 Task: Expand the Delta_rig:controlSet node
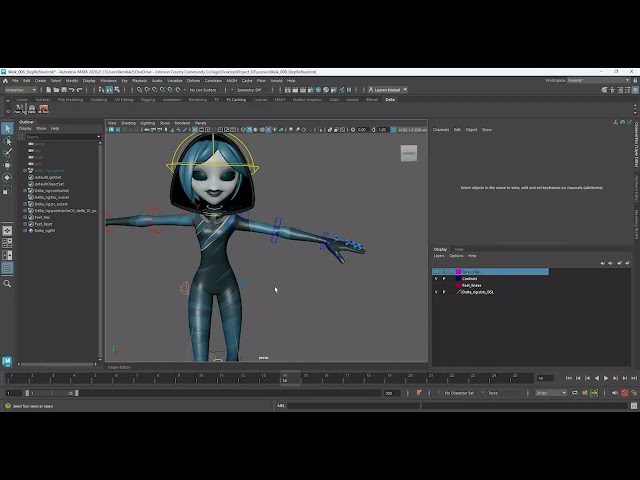coord(25,191)
